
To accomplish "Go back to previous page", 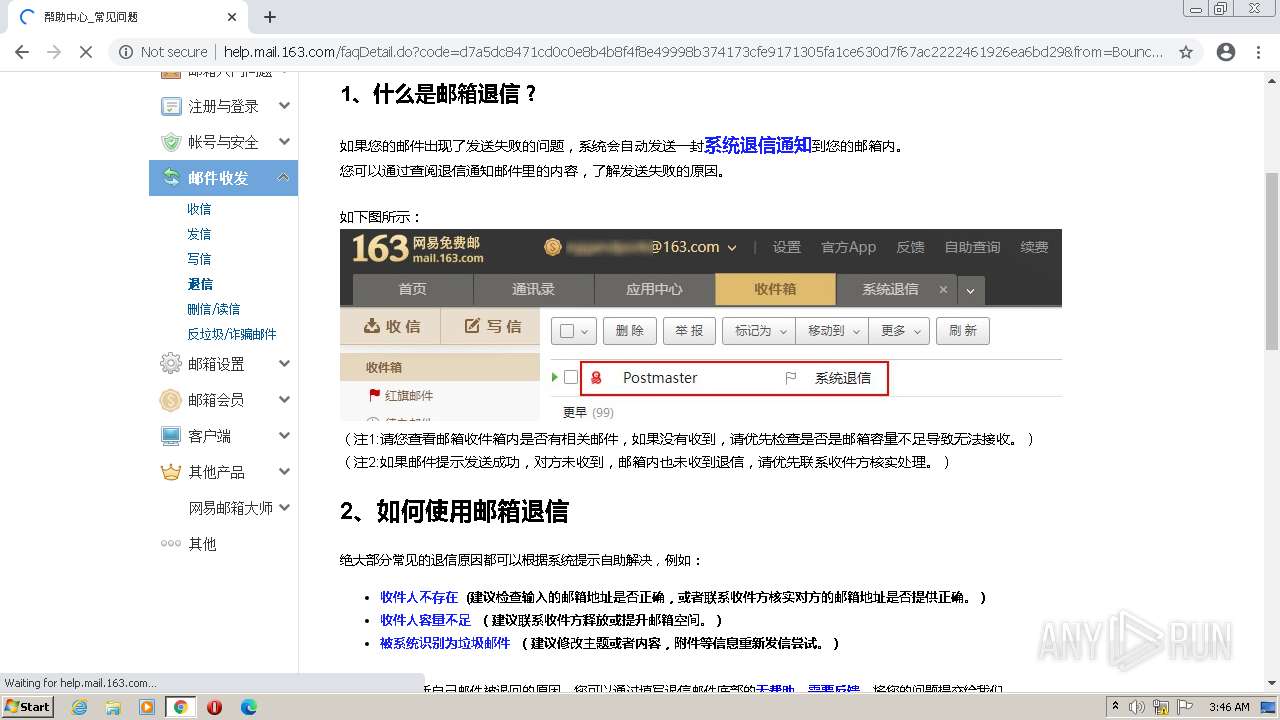I will [x=22, y=52].
